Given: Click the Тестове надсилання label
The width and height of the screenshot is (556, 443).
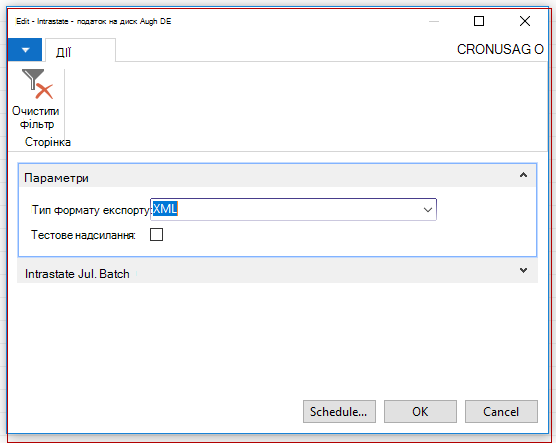Looking at the screenshot, I should 83,235.
